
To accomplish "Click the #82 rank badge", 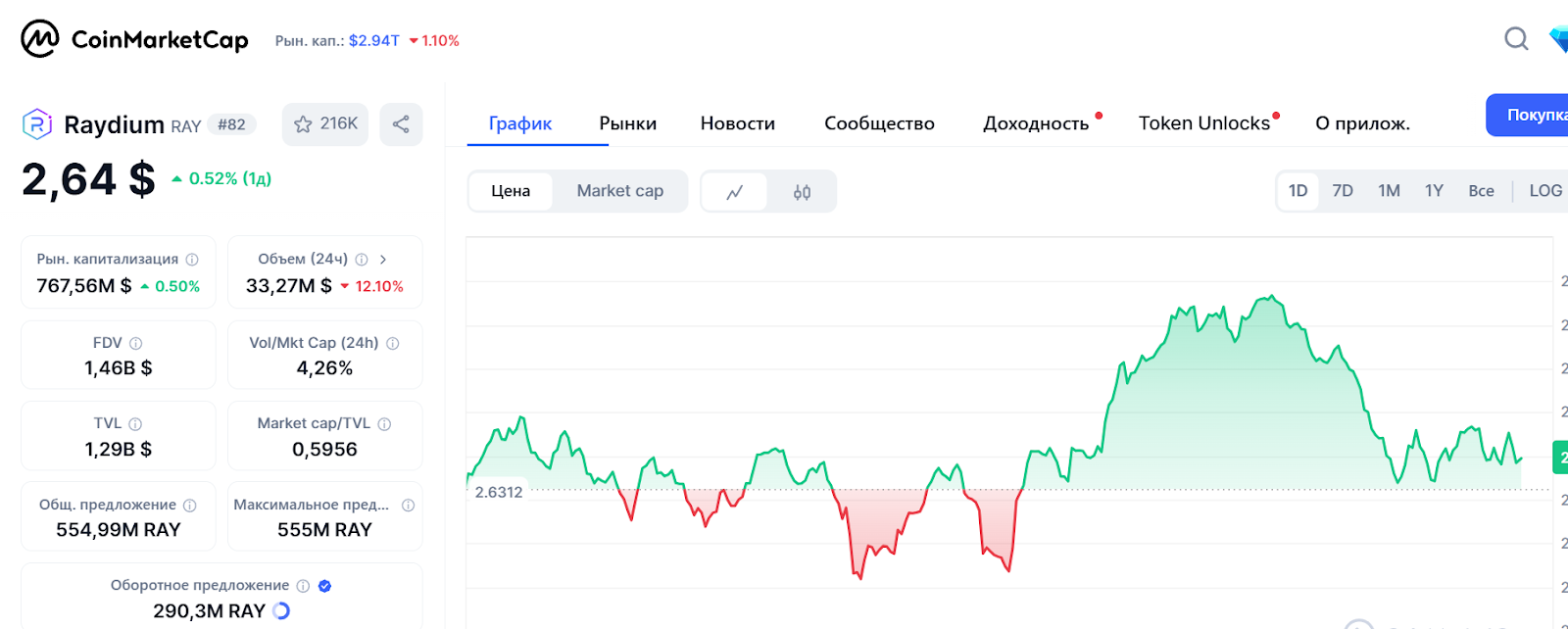I will click(232, 124).
